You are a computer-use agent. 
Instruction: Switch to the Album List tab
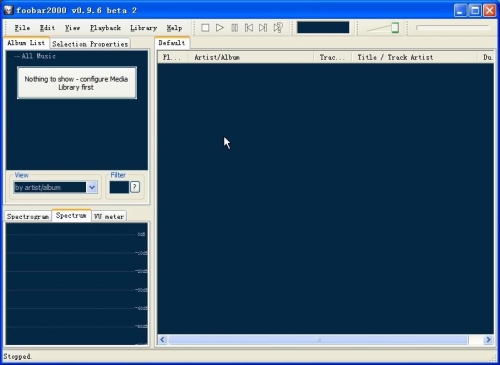pyautogui.click(x=26, y=43)
